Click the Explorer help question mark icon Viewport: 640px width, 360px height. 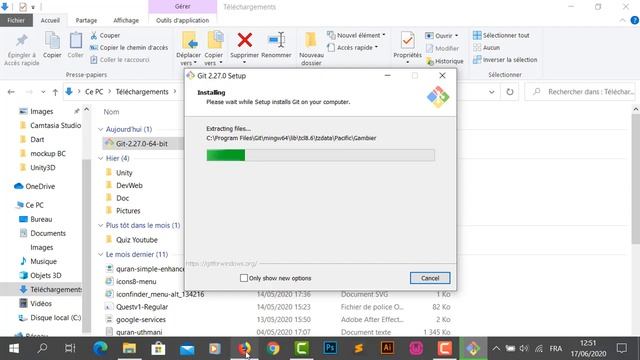pyautogui.click(x=635, y=20)
